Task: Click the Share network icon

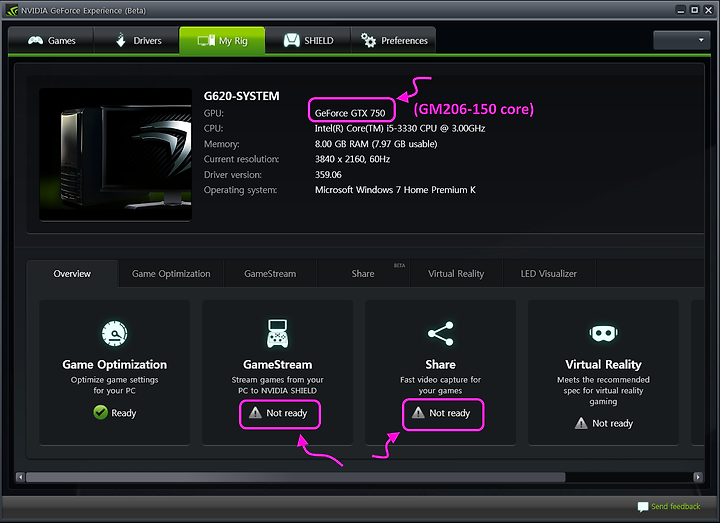Action: tap(440, 333)
